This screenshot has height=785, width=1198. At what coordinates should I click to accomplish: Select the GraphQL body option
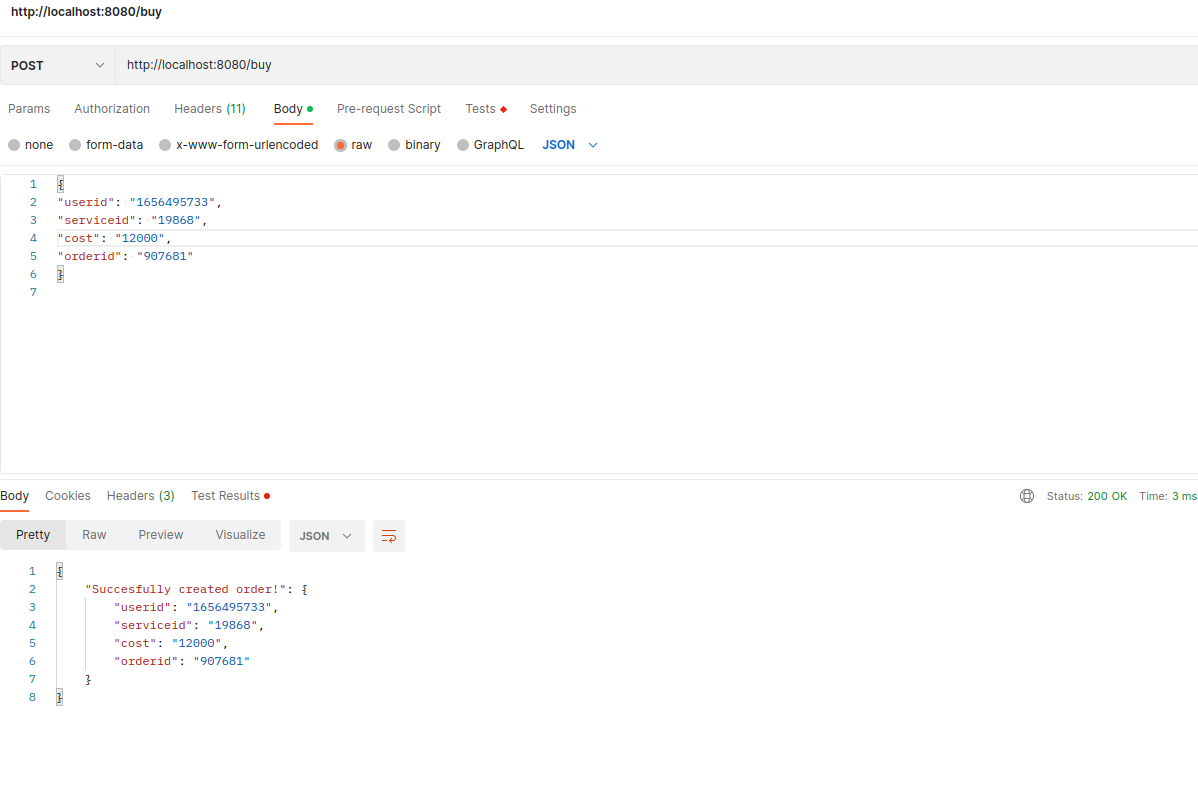[x=490, y=144]
